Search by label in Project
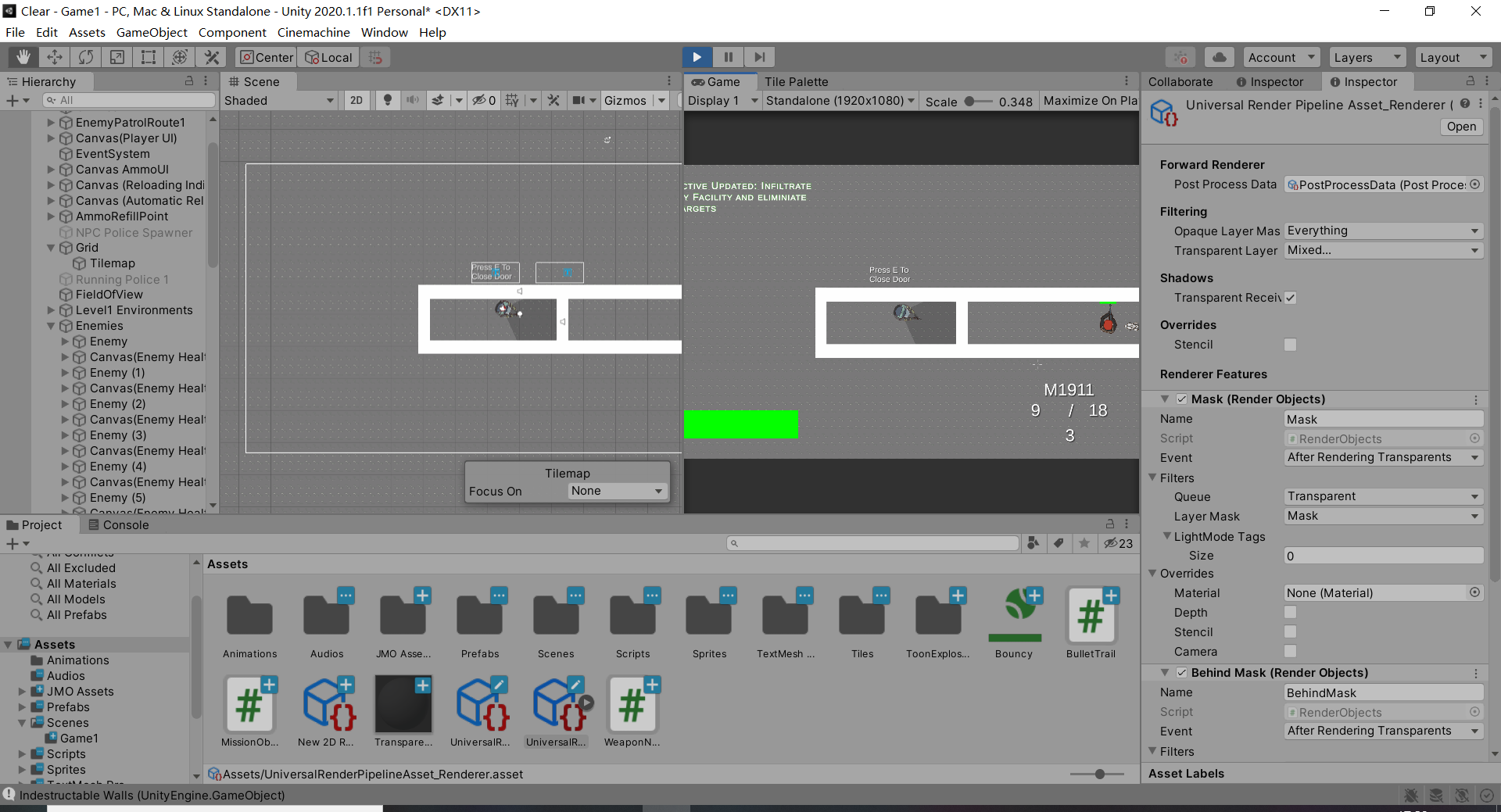The width and height of the screenshot is (1501, 812). click(1059, 543)
